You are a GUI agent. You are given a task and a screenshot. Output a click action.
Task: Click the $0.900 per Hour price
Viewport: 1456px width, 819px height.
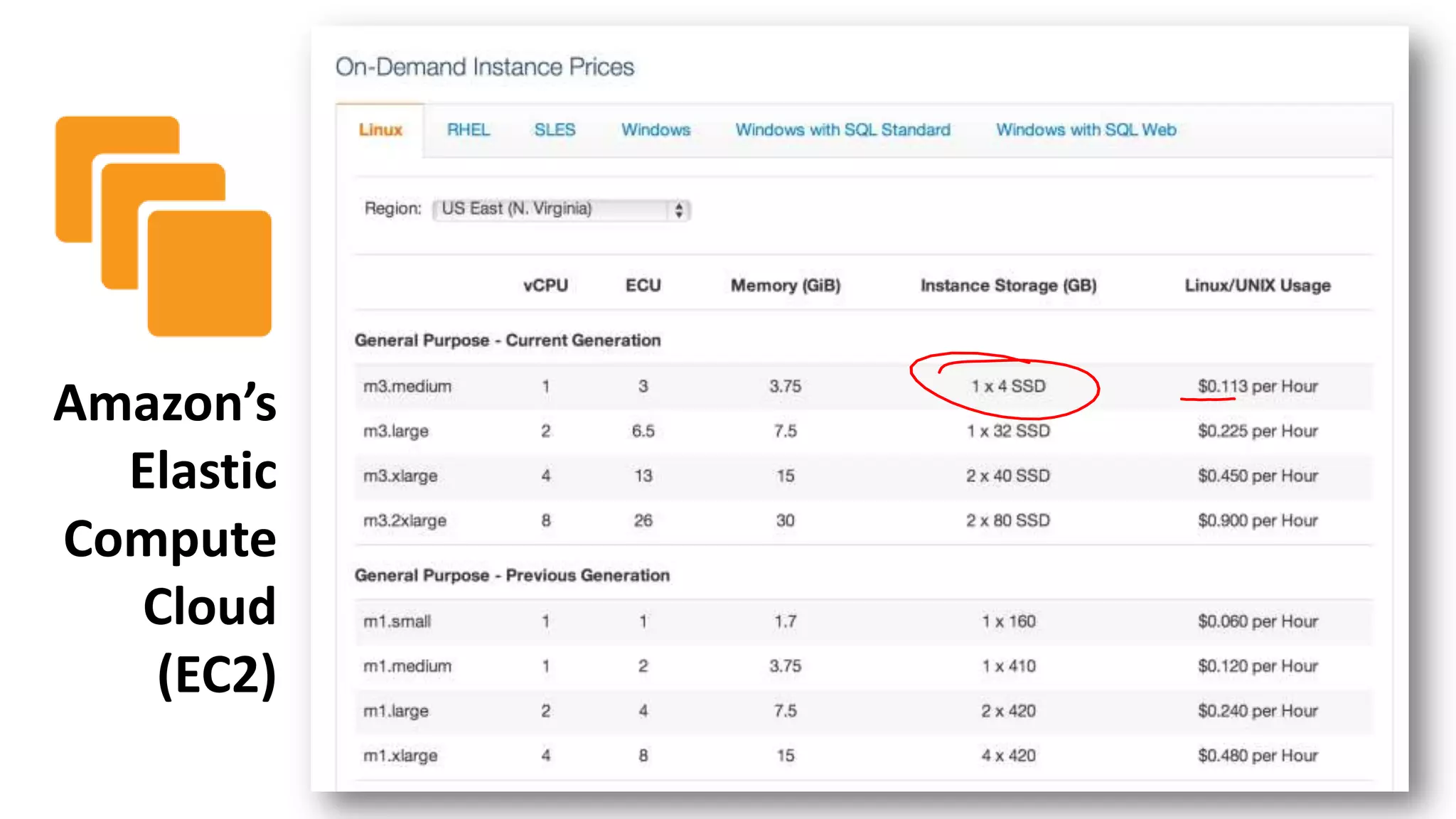point(1258,521)
